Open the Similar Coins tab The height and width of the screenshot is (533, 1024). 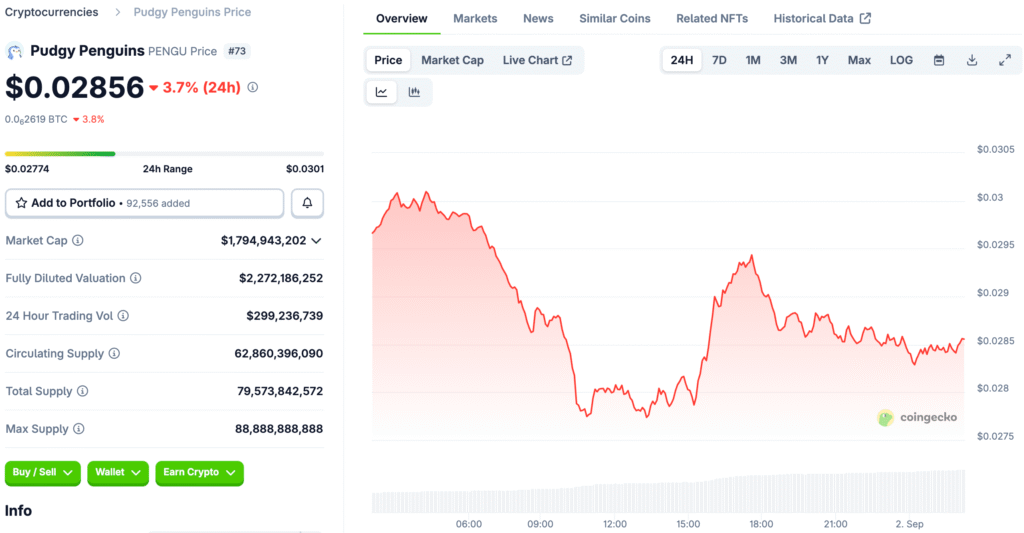pyautogui.click(x=614, y=18)
